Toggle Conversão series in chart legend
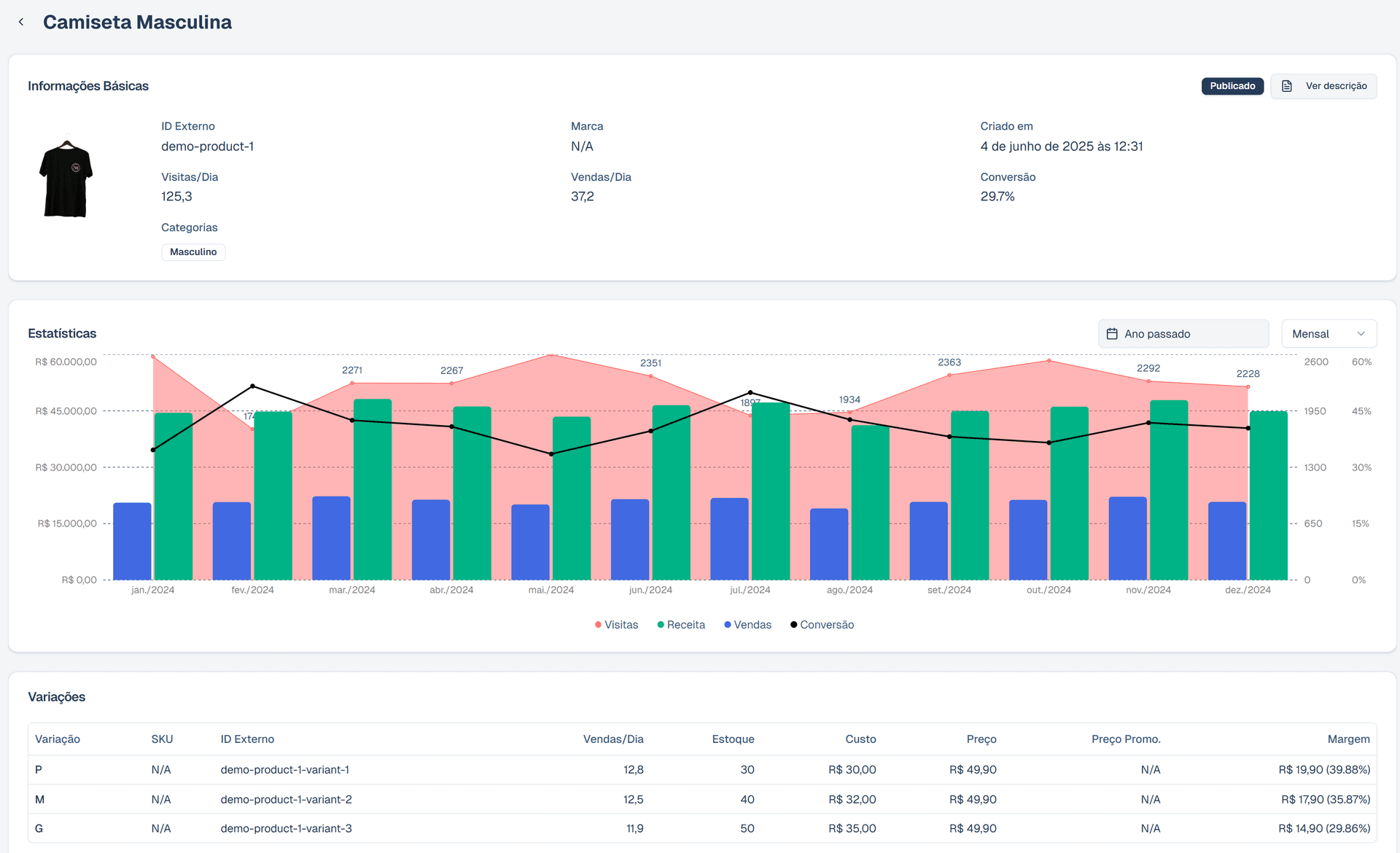The image size is (1400, 853). click(822, 625)
